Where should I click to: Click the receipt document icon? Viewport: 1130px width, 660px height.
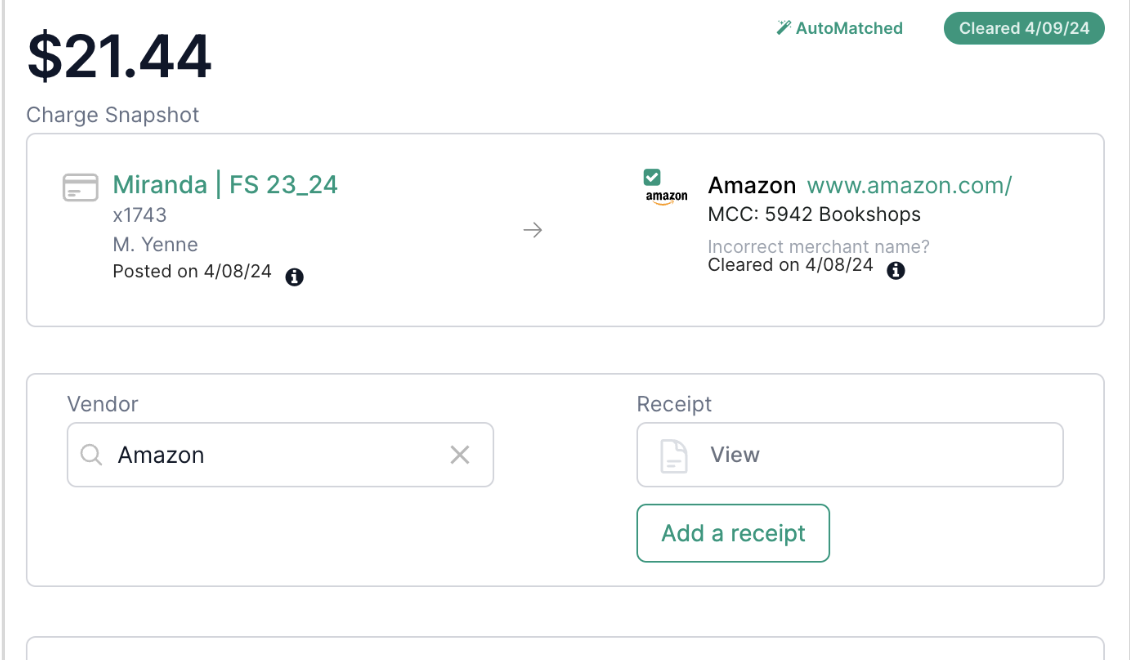click(674, 455)
